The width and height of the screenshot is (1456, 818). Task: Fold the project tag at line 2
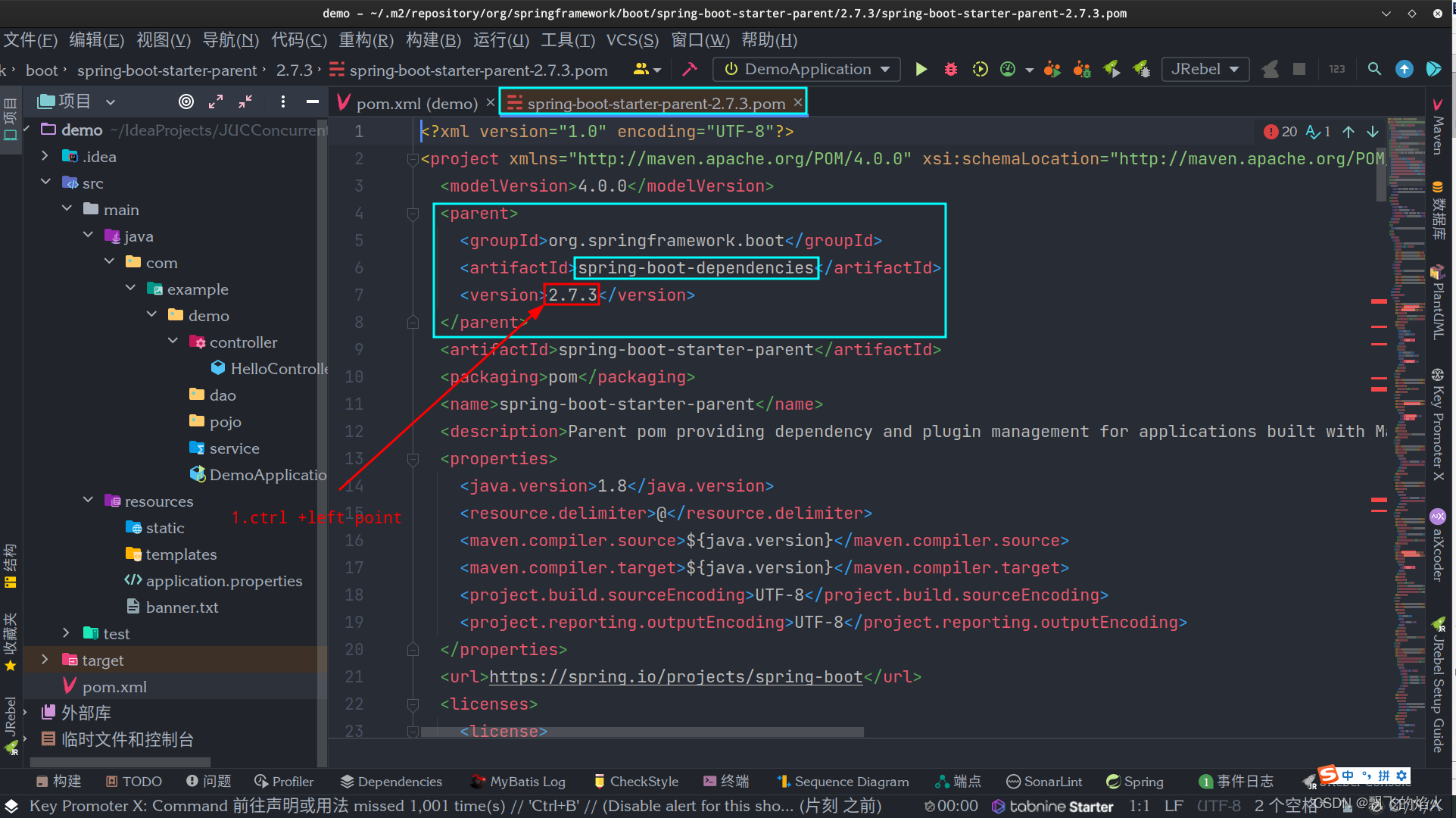pos(413,159)
